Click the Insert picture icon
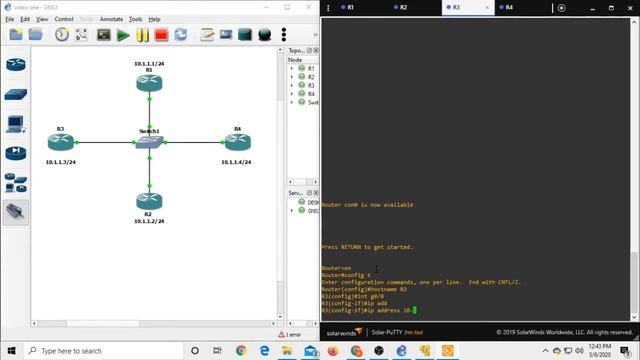 point(226,35)
